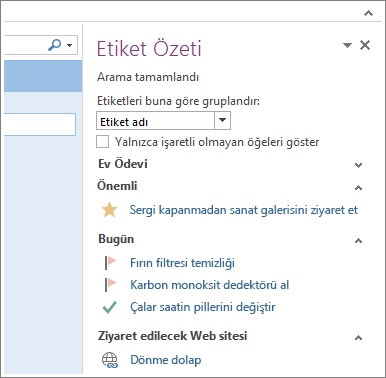Viewport: 386px width, 378px height.
Task: Collapse Ziyaret edilecek Web sitesi group
Action: [x=359, y=338]
